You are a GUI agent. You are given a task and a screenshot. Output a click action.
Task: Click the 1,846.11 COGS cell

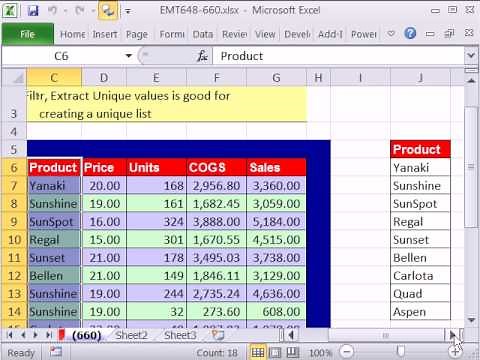(x=216, y=276)
